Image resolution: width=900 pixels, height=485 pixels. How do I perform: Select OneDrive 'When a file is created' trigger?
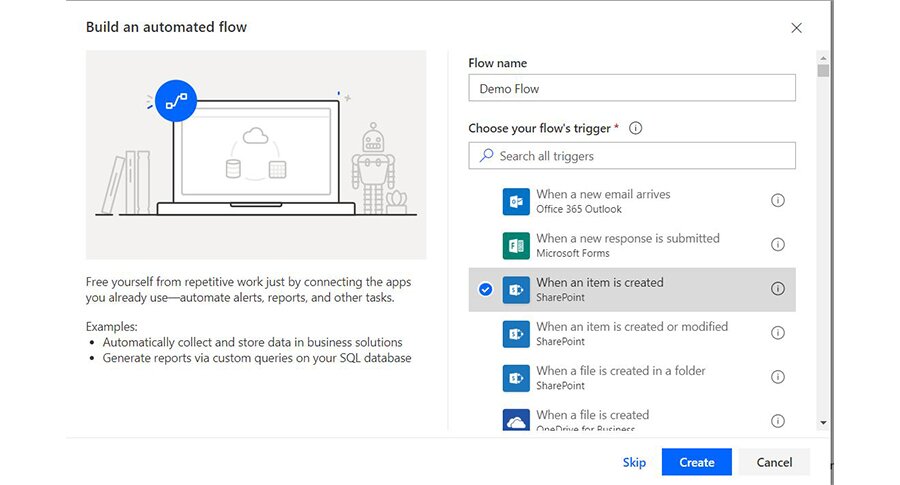coord(632,416)
